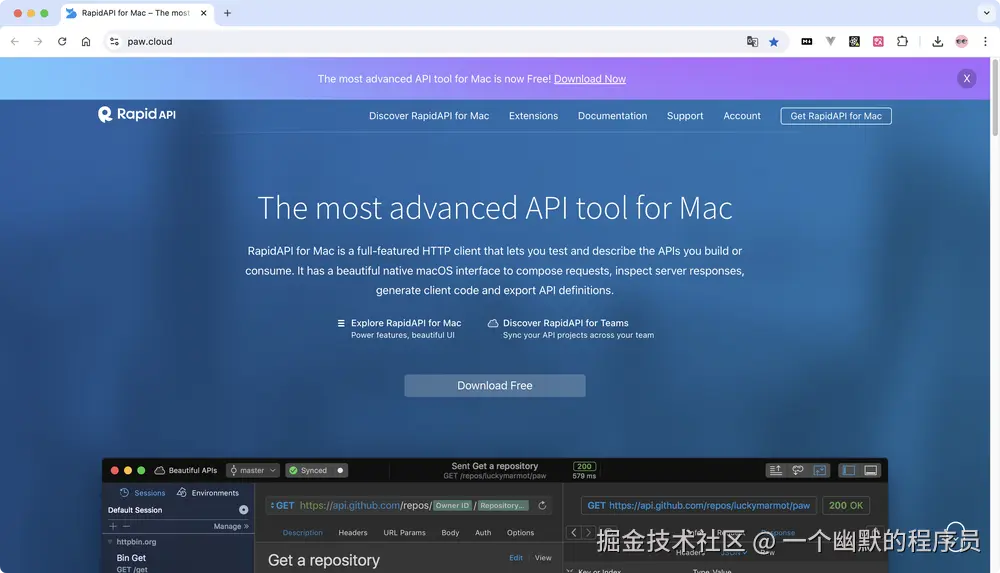Open the translate page icon
Screen dimensions: 1000x573
[x=752, y=41]
